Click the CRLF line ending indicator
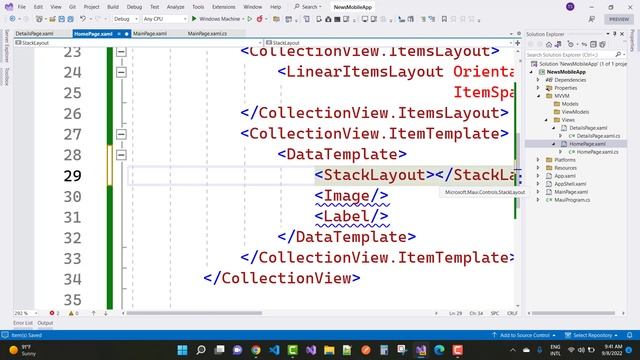 point(512,313)
